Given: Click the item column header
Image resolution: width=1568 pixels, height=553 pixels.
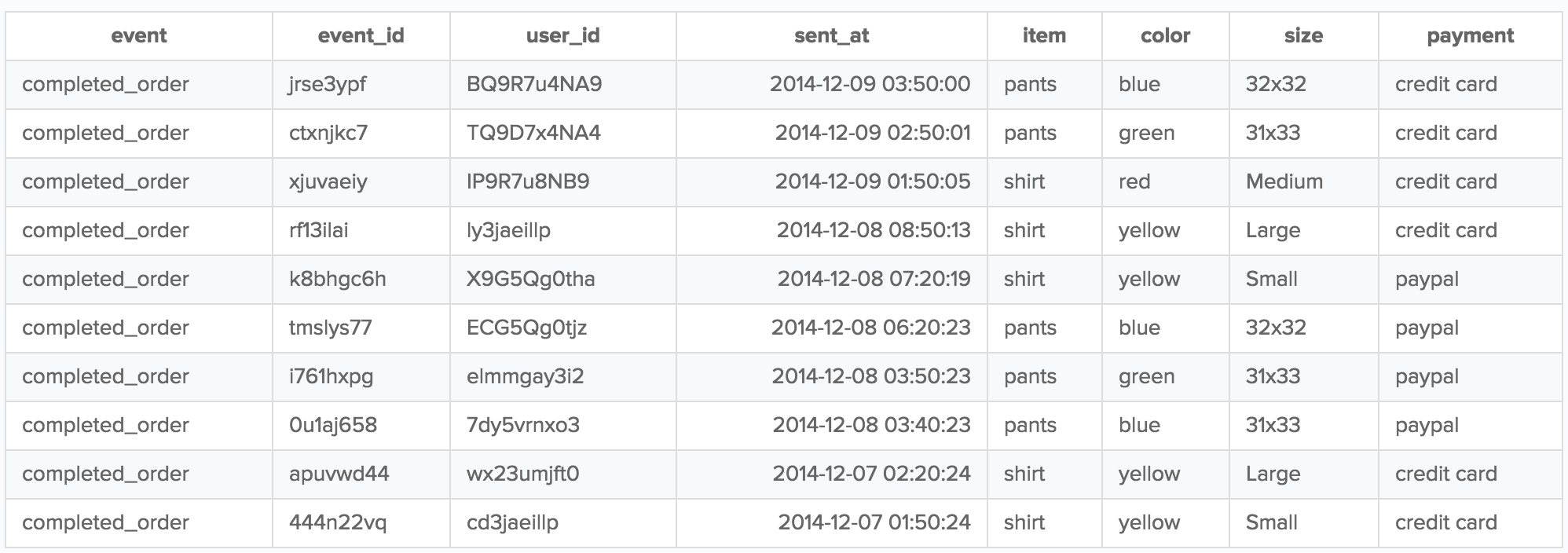Looking at the screenshot, I should pos(1044,36).
